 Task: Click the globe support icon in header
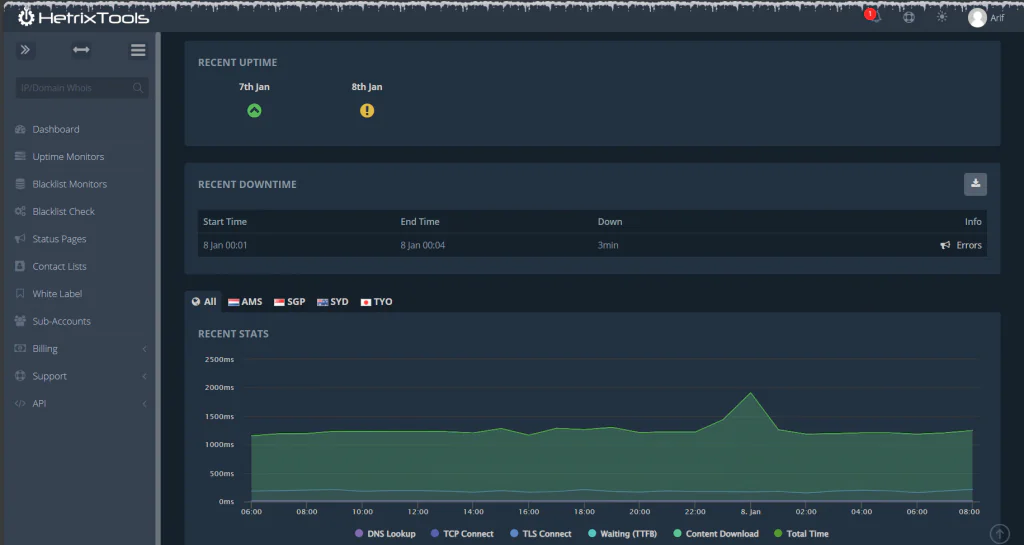[909, 18]
